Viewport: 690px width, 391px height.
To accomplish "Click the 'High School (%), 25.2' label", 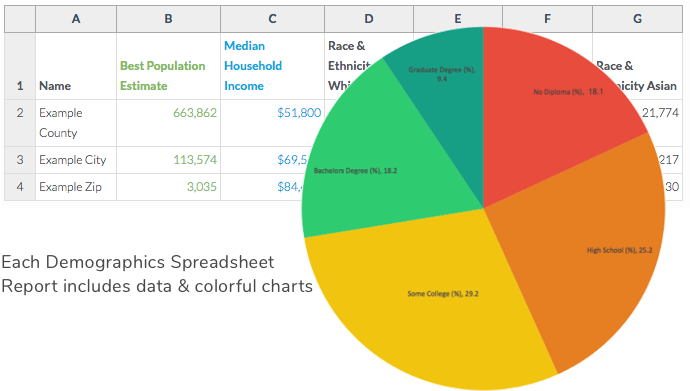I will point(620,250).
